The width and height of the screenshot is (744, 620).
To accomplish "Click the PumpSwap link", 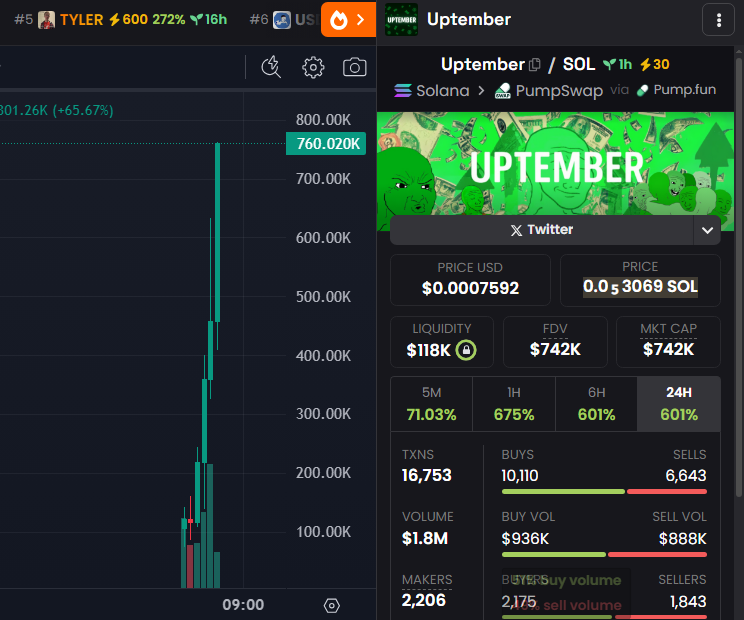I will click(x=549, y=90).
